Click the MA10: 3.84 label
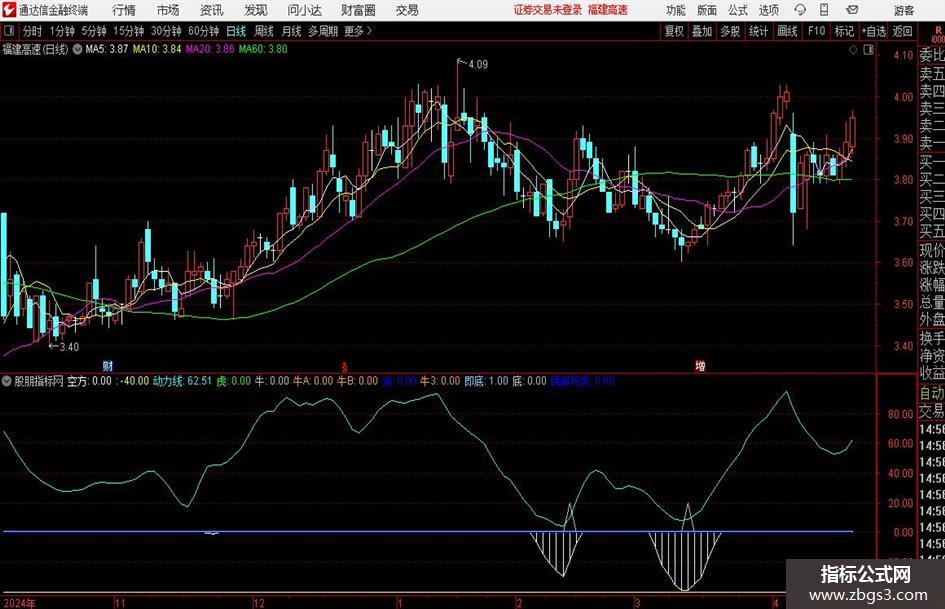This screenshot has height=609, width=945. (157, 49)
